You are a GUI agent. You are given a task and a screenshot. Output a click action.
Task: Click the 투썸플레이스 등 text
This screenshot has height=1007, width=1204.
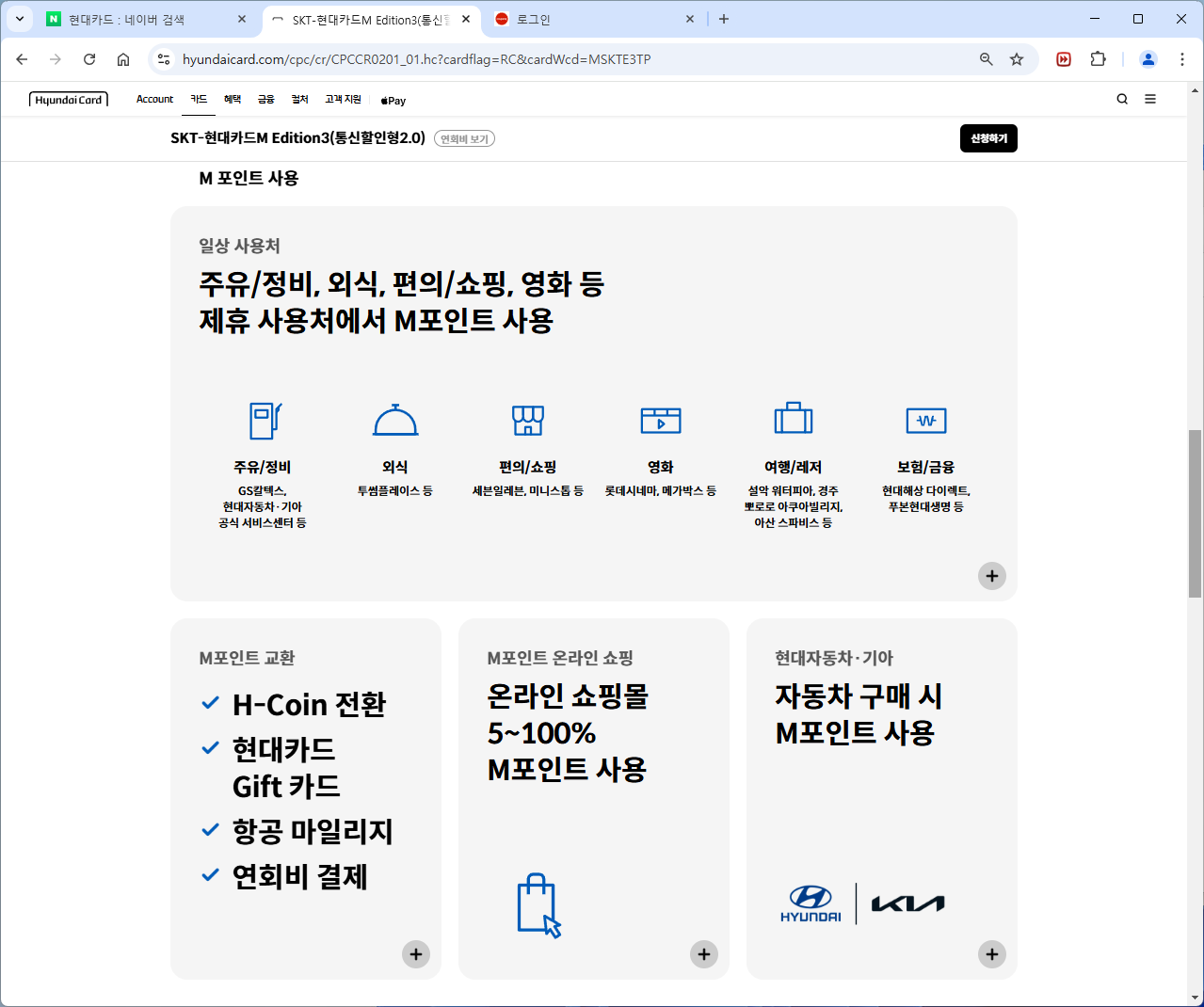click(x=395, y=491)
